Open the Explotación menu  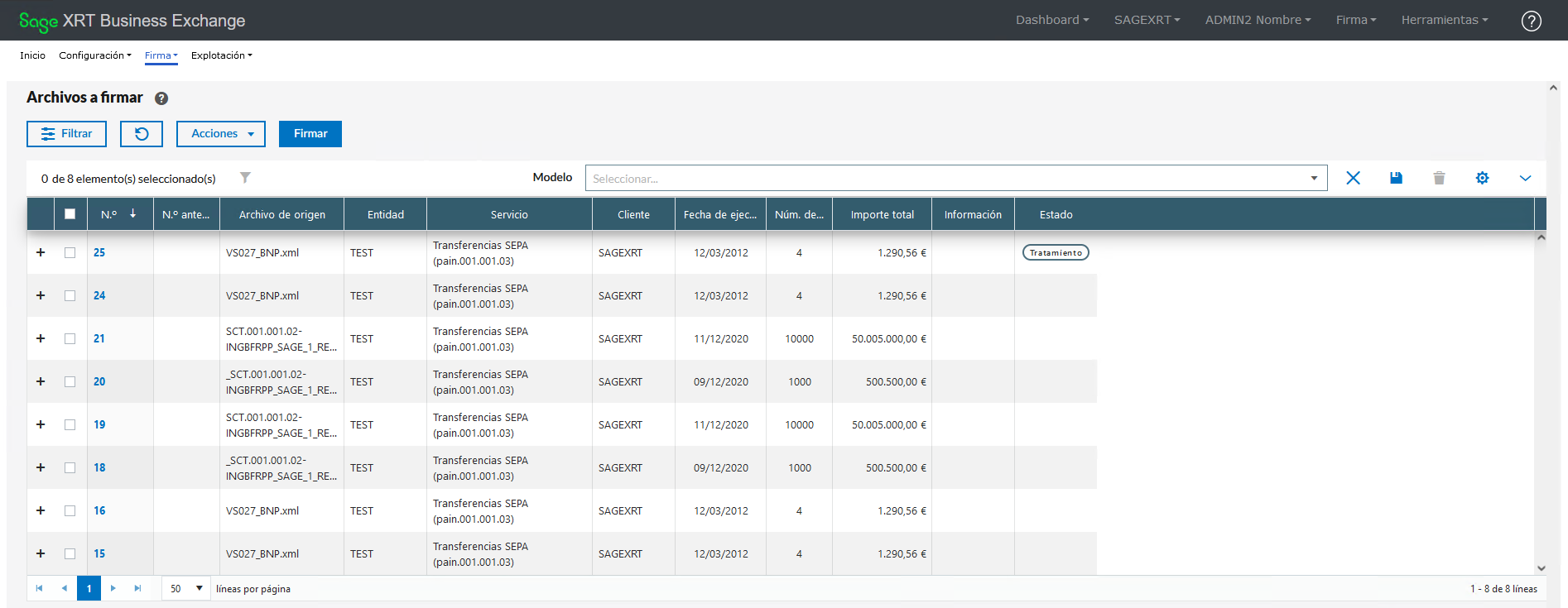point(221,55)
